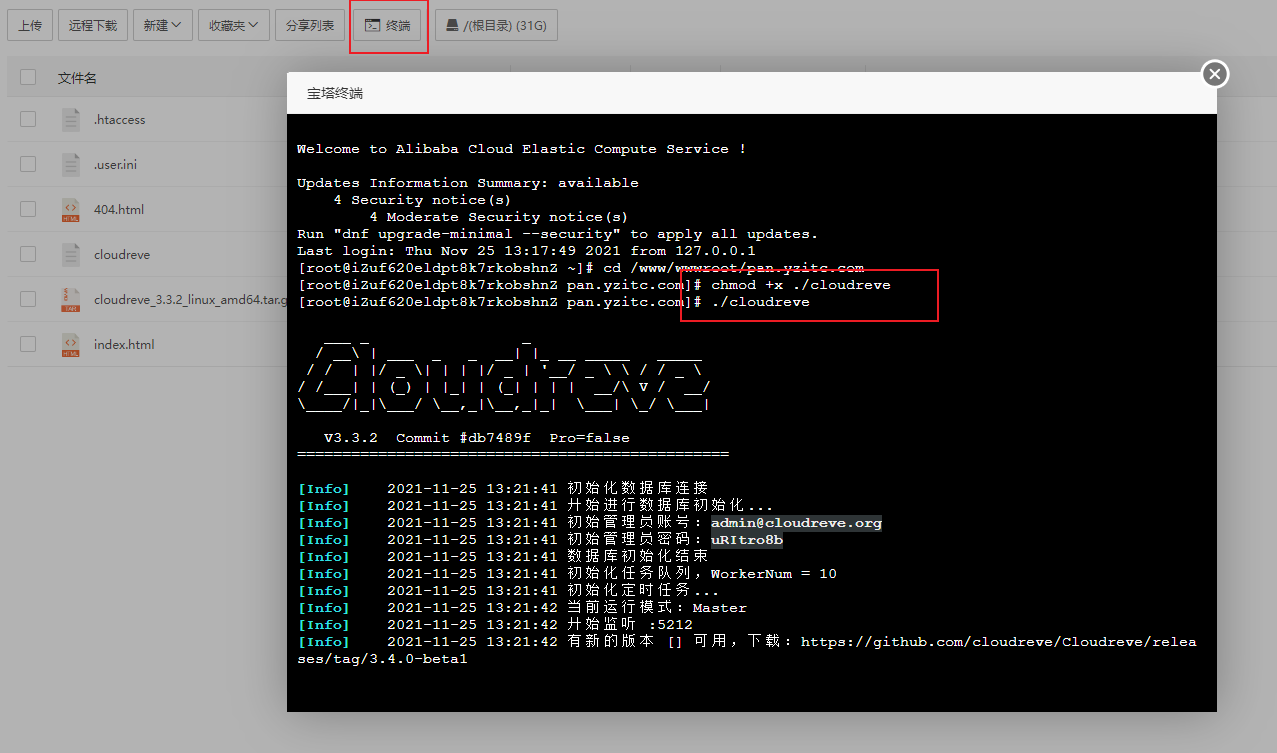Screen dimensions: 1277x753
Task: Select the root directory disk (31G) button
Action: (x=496, y=26)
